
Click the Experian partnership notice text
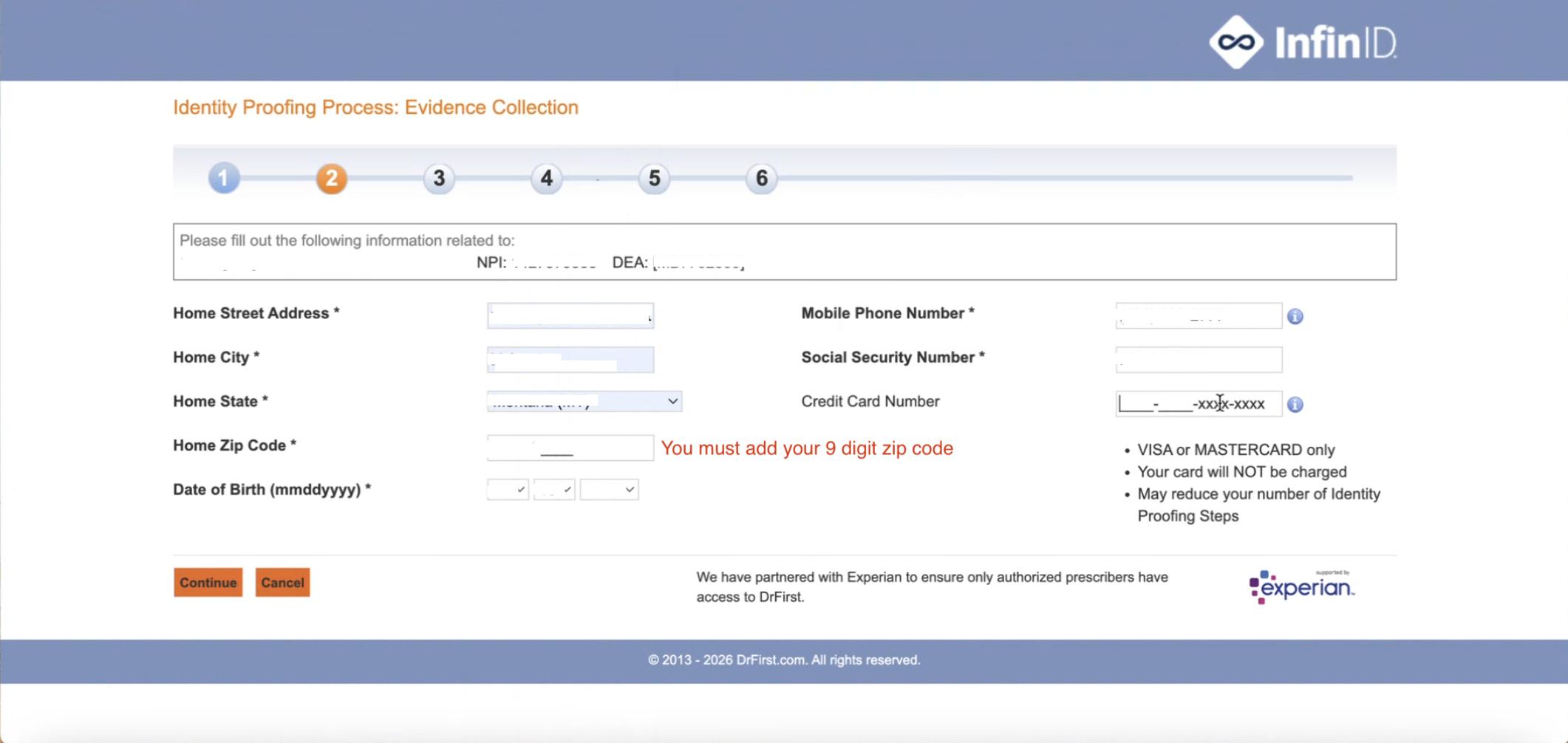pyautogui.click(x=932, y=587)
